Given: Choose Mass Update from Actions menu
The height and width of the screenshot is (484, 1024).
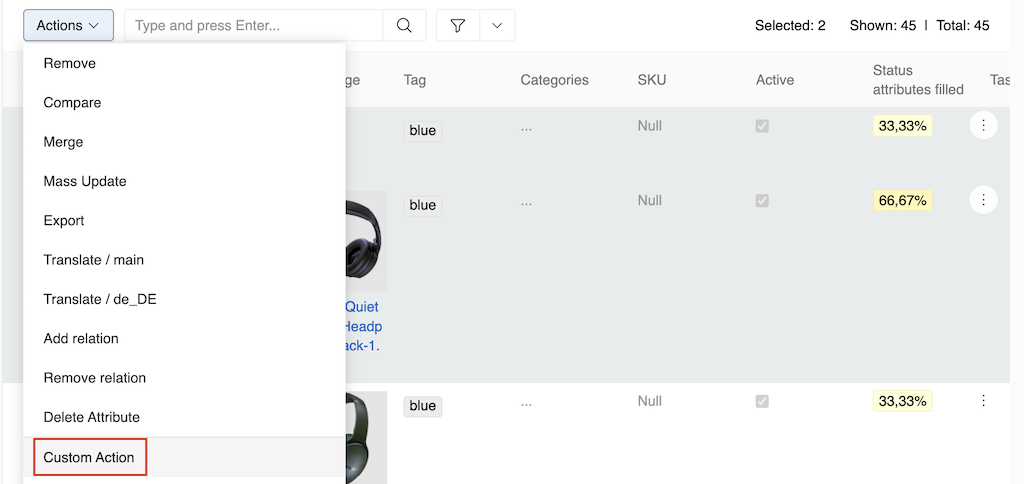Looking at the screenshot, I should [85, 181].
